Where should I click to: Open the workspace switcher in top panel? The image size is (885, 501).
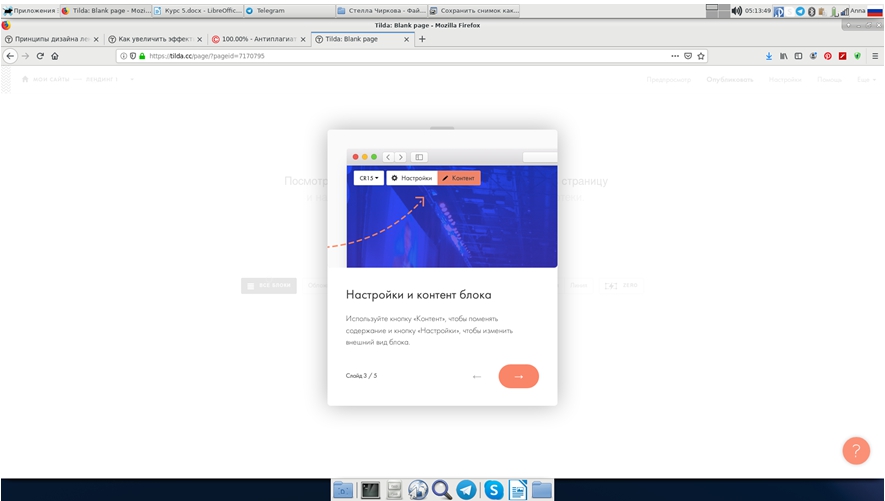(x=718, y=11)
